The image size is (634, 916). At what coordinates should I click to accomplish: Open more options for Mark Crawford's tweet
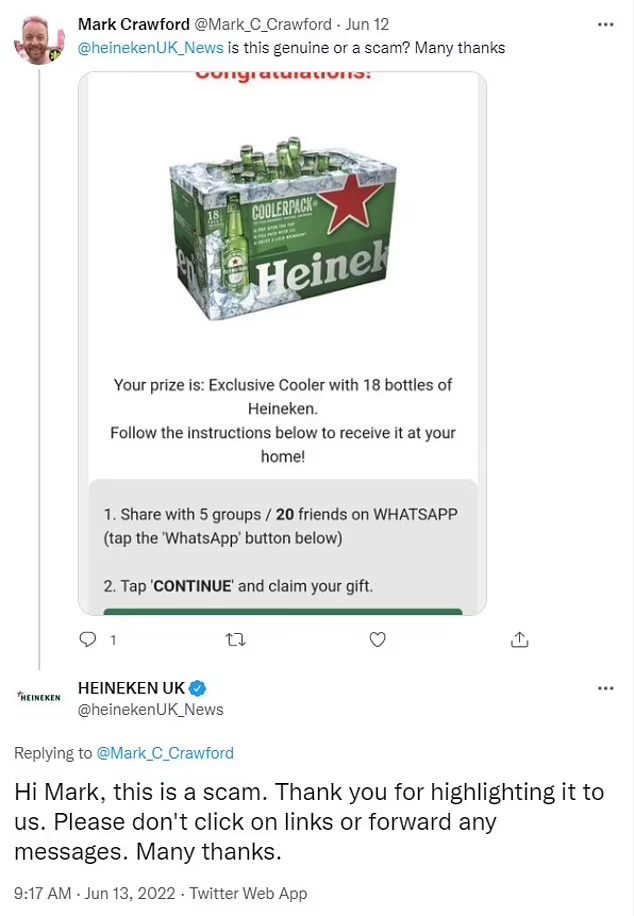(x=605, y=24)
